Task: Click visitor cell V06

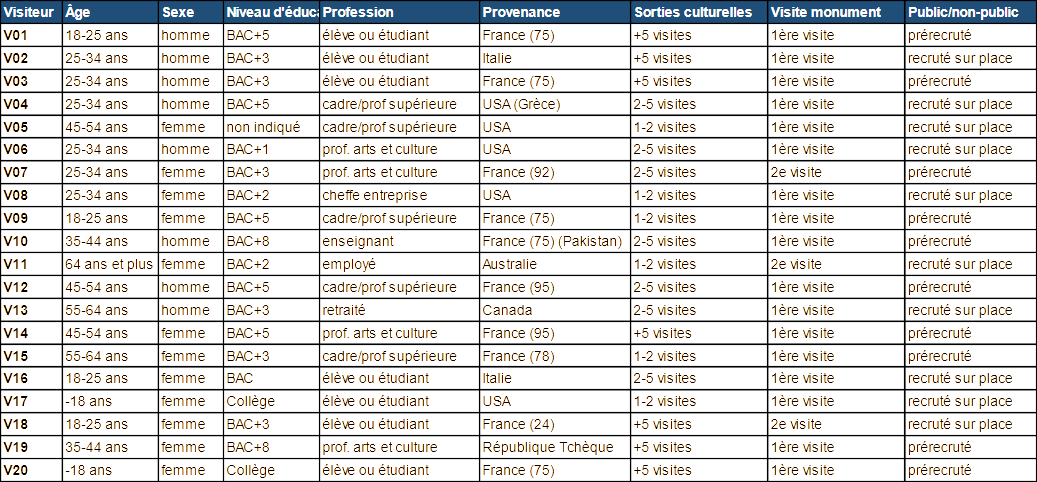Action: [x=32, y=150]
